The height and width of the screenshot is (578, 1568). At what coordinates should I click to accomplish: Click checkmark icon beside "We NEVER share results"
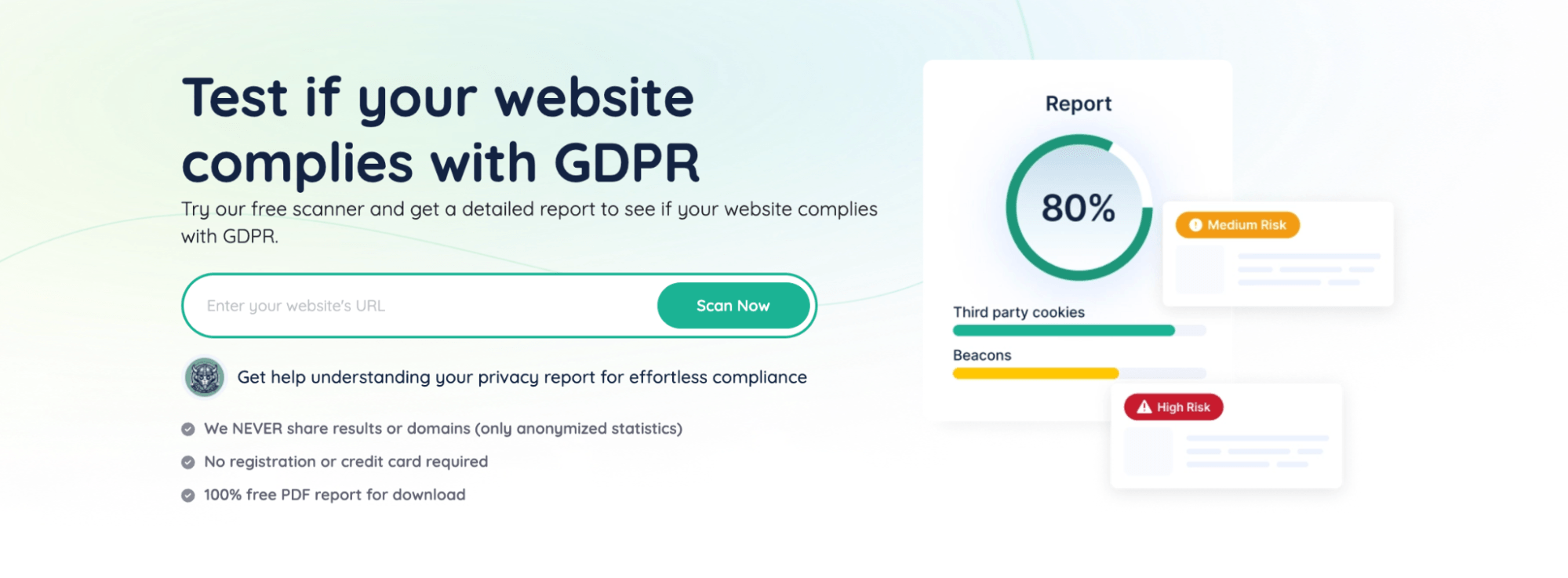point(188,429)
